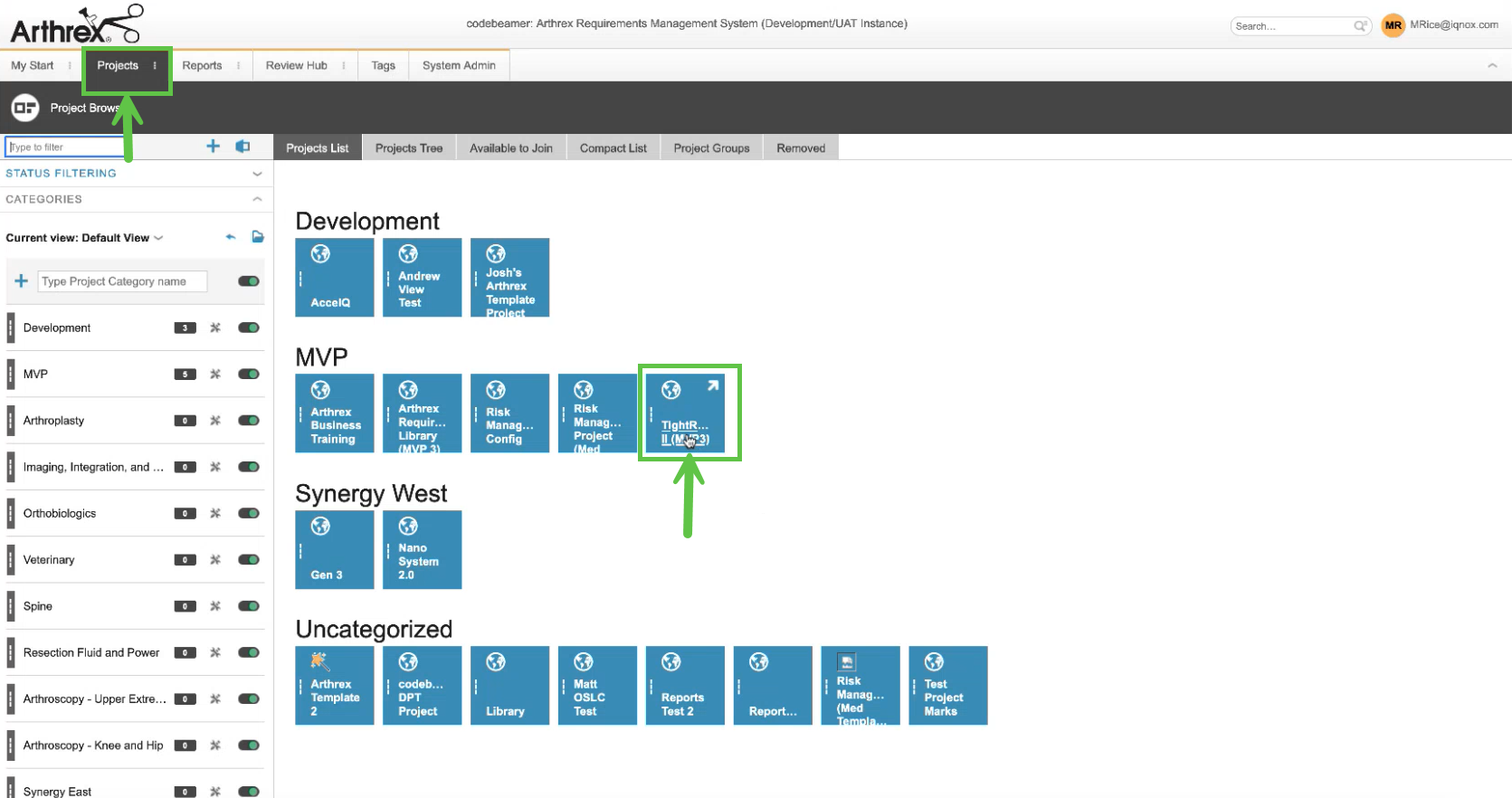1512x798 pixels.
Task: Click the plus icon to add project category
Action: coord(21,281)
